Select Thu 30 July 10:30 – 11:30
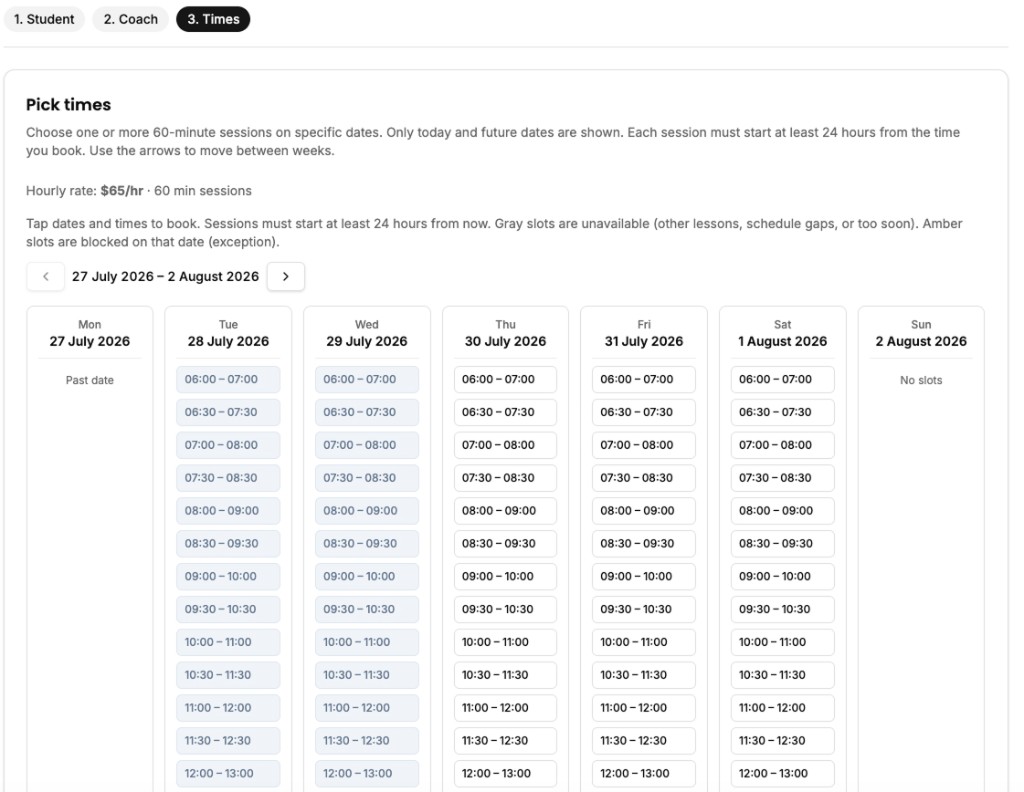This screenshot has width=1024, height=792. pos(505,675)
